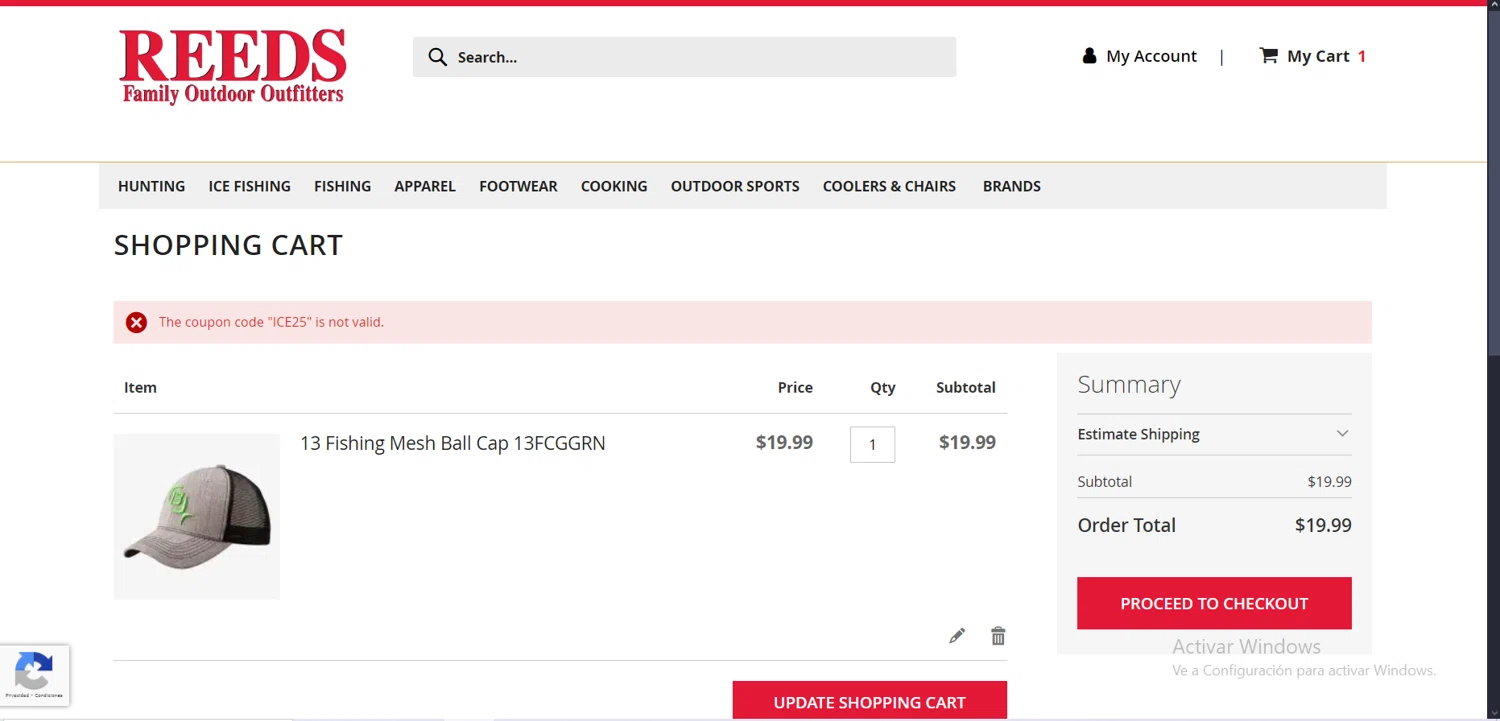Image resolution: width=1500 pixels, height=721 pixels.
Task: Click Estimate Shipping label
Action: click(1138, 434)
